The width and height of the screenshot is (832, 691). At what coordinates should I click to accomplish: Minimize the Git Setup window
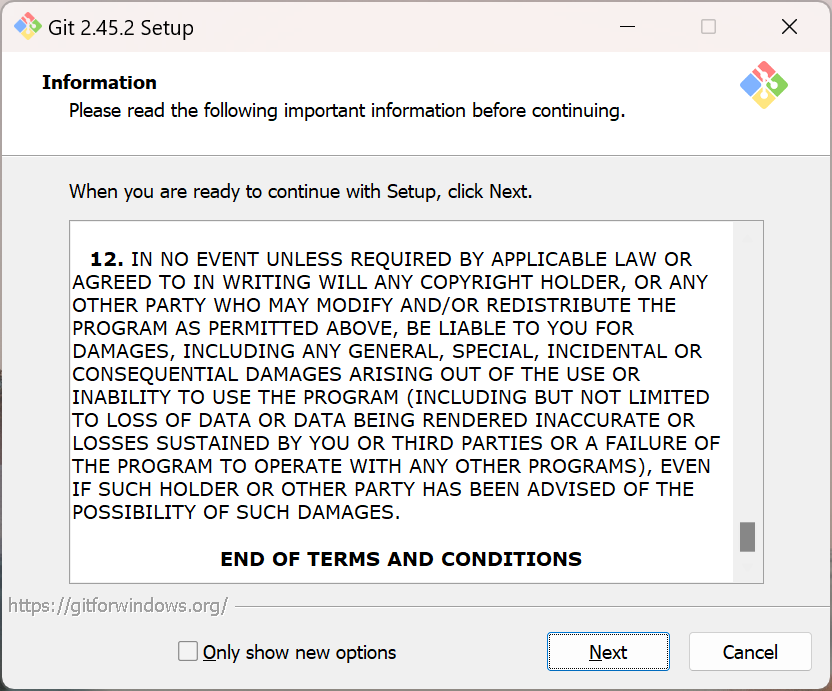pos(628,27)
